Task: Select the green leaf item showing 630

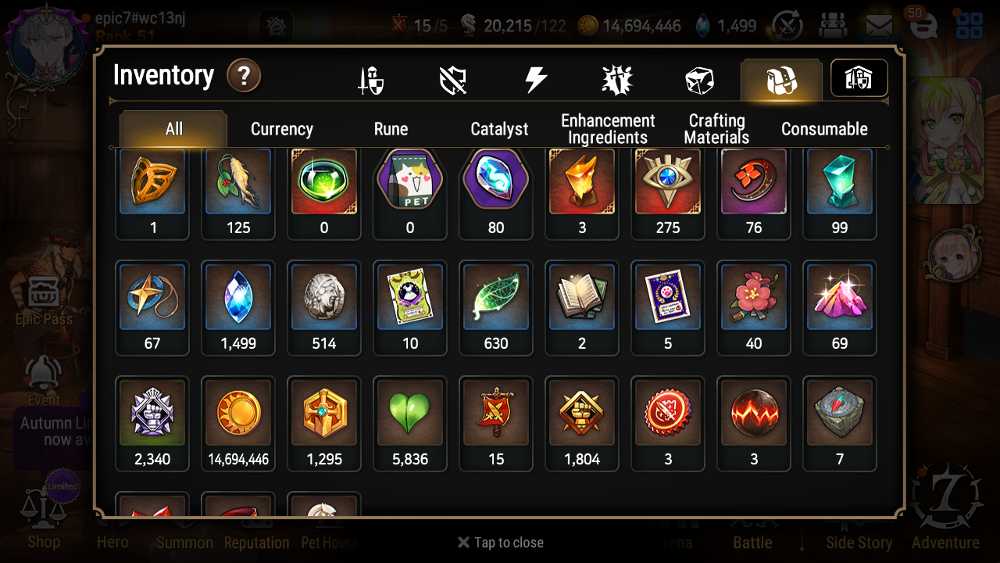Action: click(x=496, y=308)
